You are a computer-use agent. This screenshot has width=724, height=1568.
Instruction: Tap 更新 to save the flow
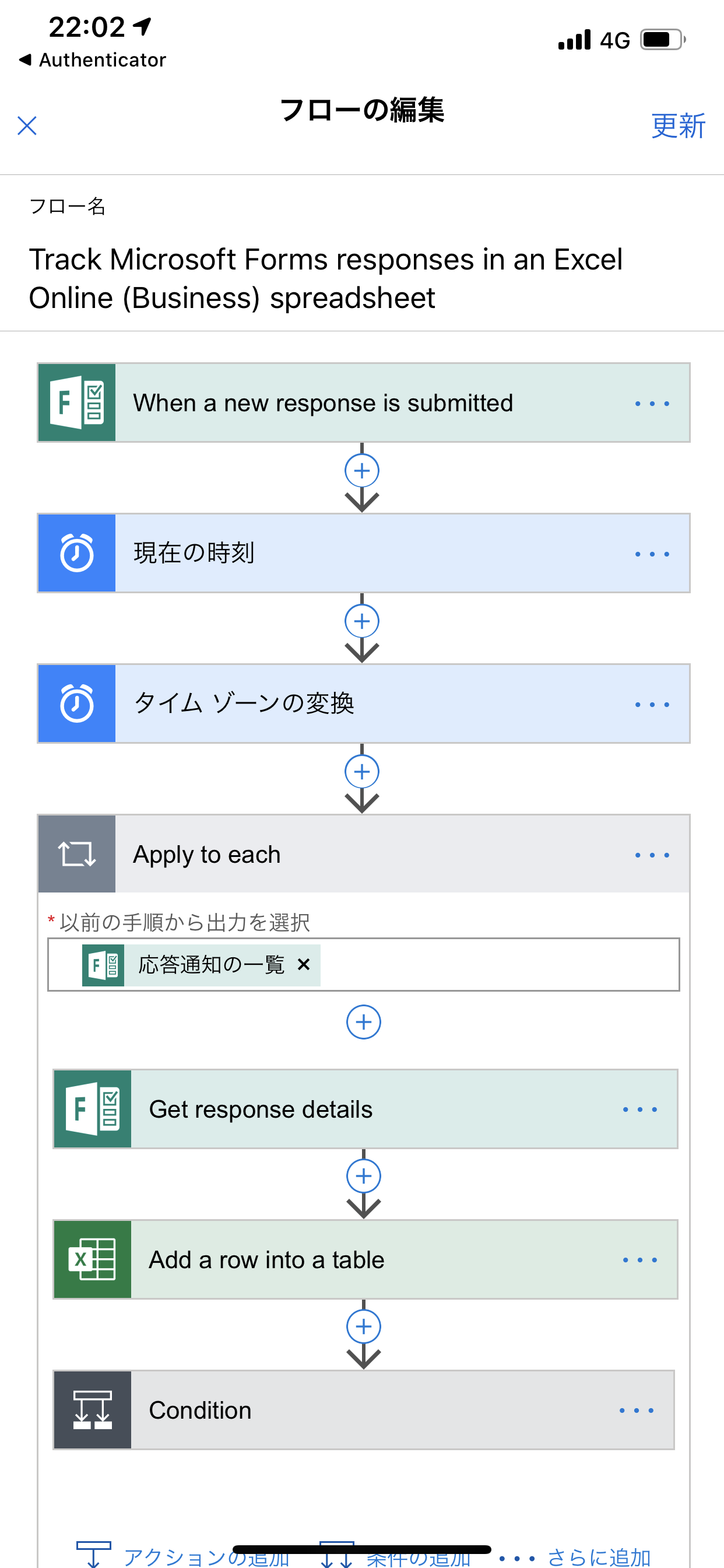[x=678, y=126]
